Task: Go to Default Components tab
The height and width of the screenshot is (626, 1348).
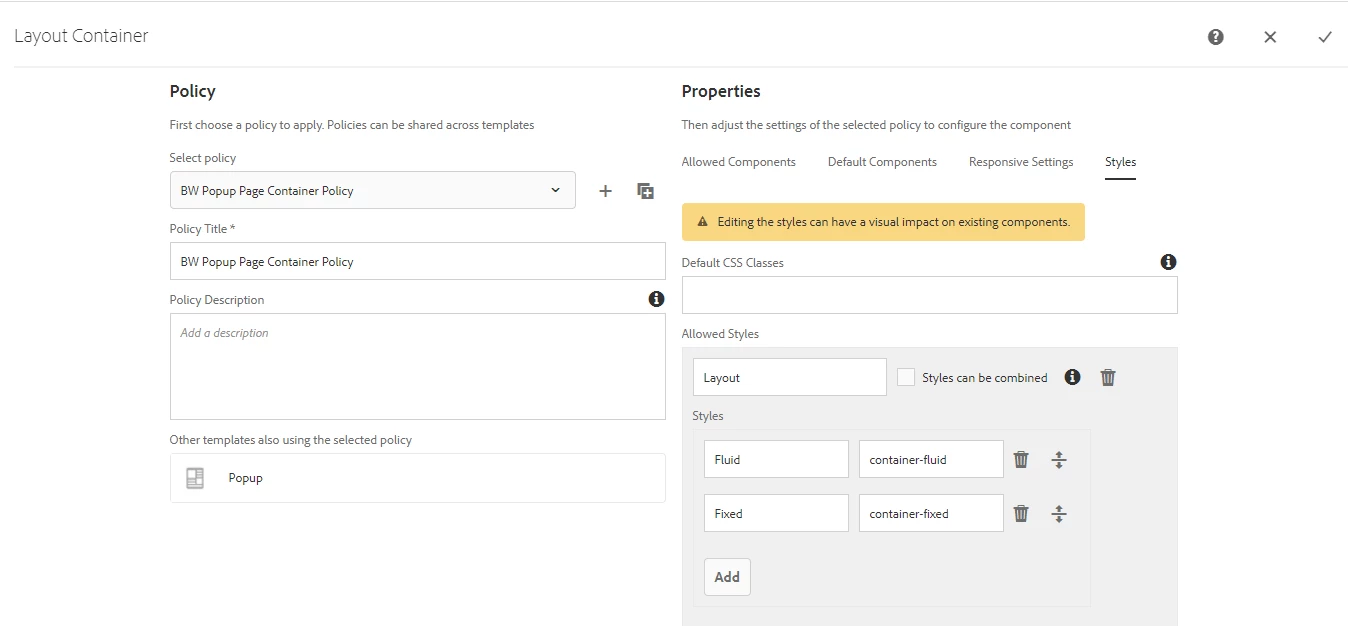Action: (882, 162)
